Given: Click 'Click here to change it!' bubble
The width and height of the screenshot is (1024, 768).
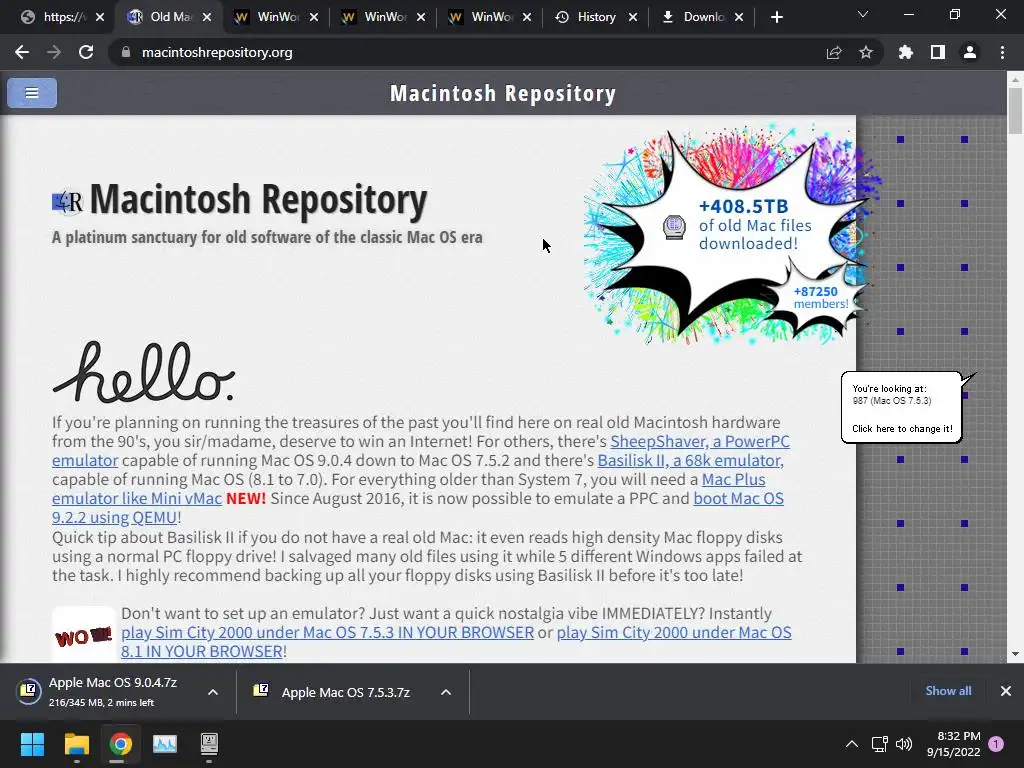Looking at the screenshot, I should (x=902, y=429).
